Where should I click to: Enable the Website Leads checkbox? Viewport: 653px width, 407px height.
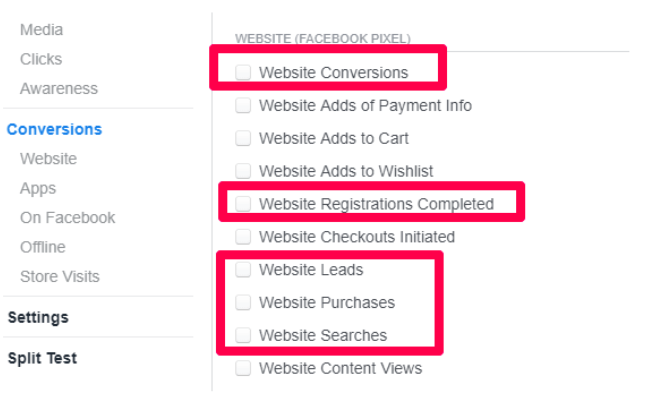tap(243, 270)
